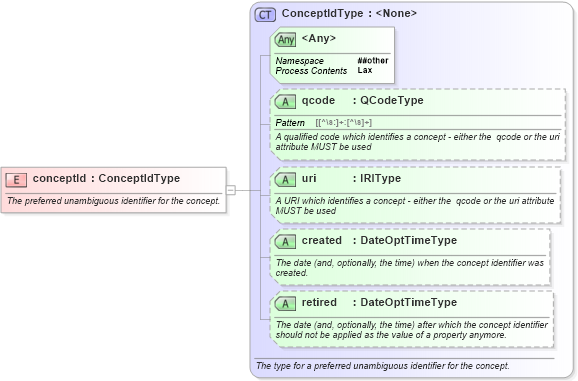Click DateOptTimeType type of created attribute
This screenshot has width=578, height=381.
pyautogui.click(x=408, y=240)
